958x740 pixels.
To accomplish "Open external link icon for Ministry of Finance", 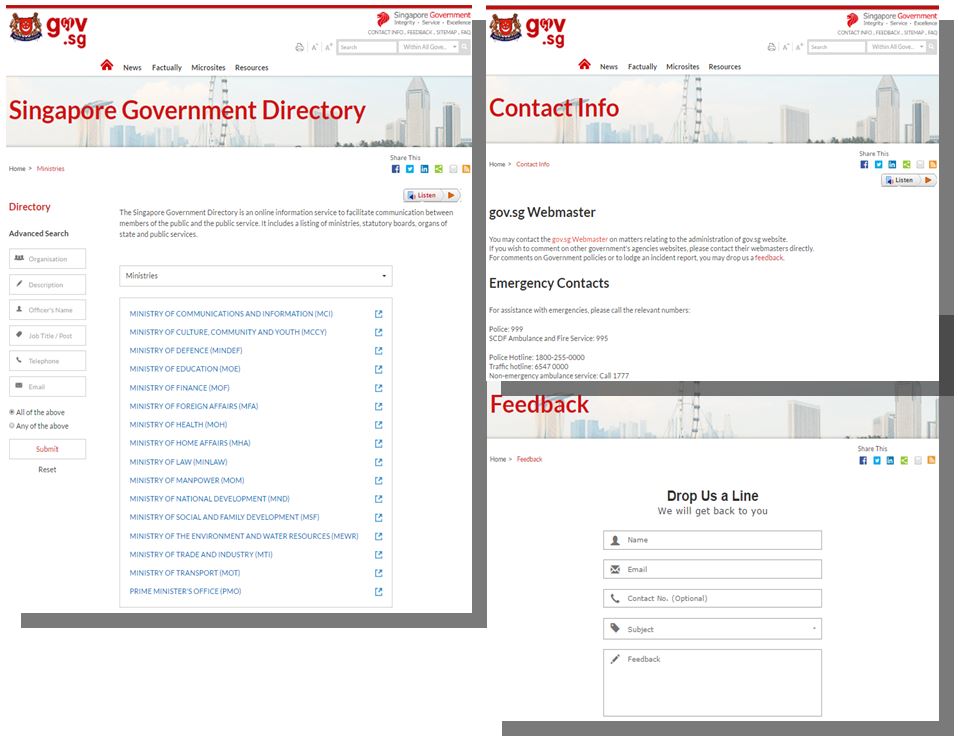I will (x=378, y=388).
